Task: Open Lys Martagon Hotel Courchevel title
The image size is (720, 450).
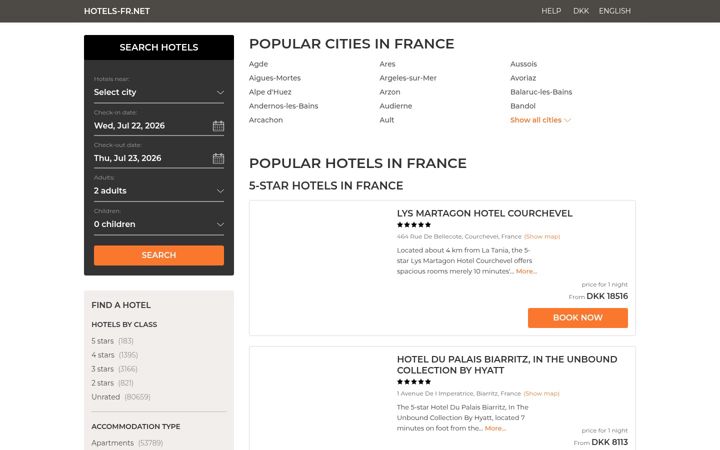Action: [x=484, y=214]
